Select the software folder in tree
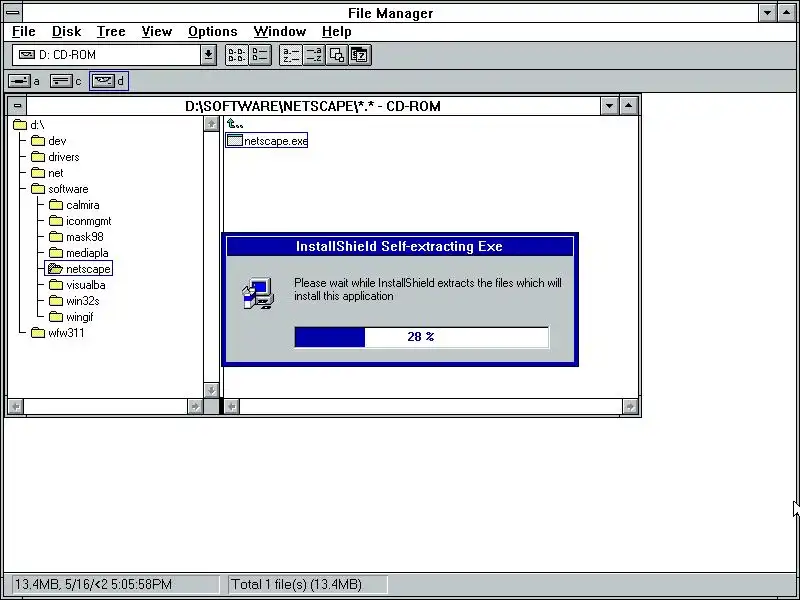Screen dimensions: 800x600 [60, 189]
